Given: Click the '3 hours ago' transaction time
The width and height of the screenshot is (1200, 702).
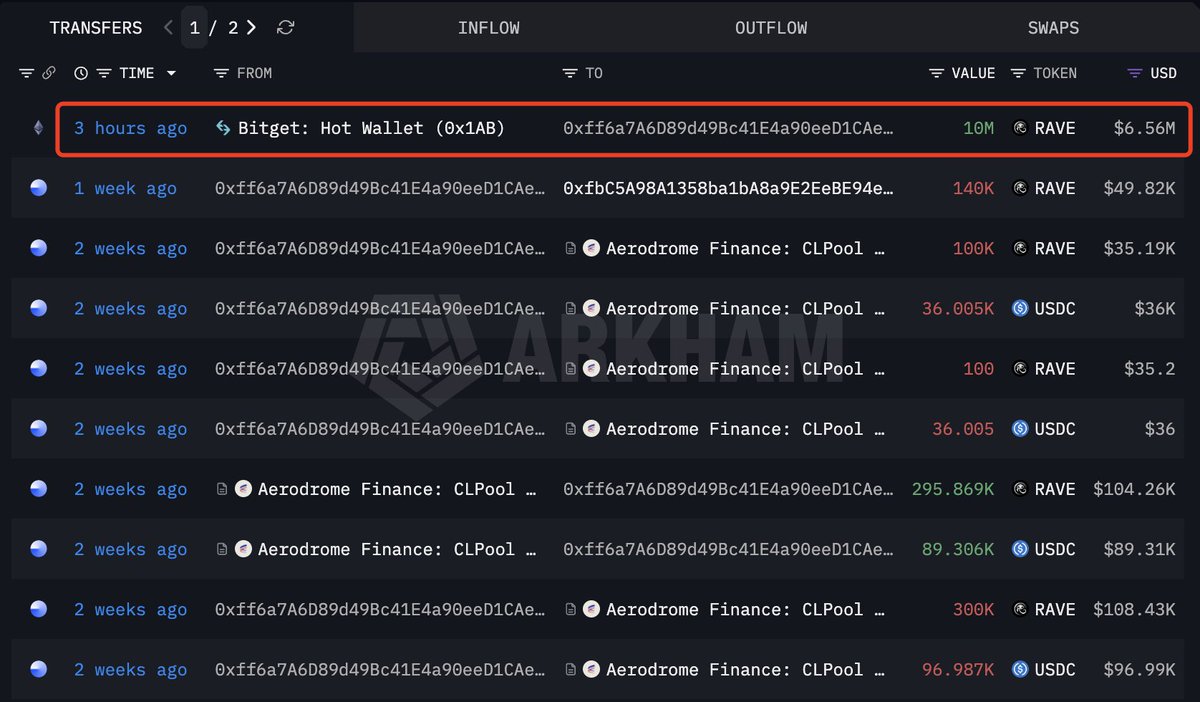Looking at the screenshot, I should pos(130,128).
